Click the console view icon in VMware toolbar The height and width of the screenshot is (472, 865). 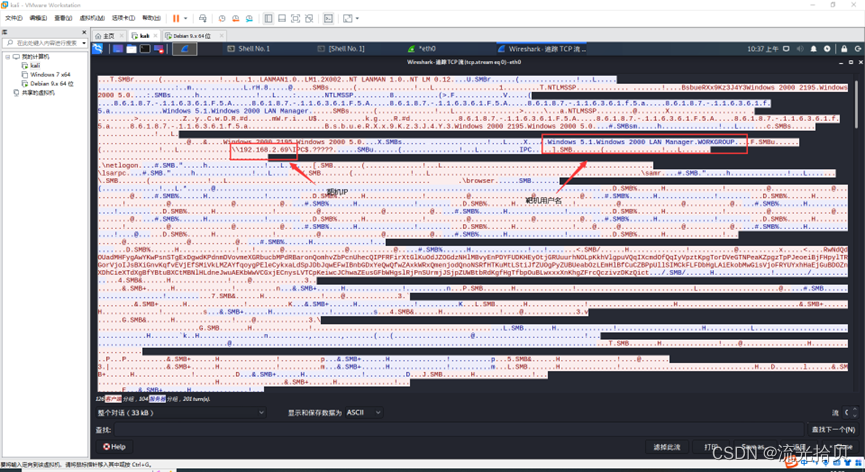click(328, 18)
